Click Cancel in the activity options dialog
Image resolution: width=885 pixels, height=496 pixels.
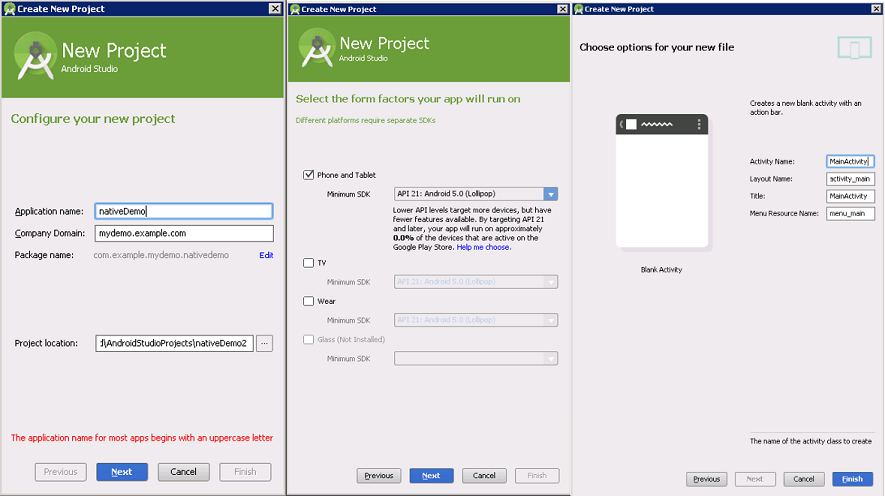tap(804, 479)
